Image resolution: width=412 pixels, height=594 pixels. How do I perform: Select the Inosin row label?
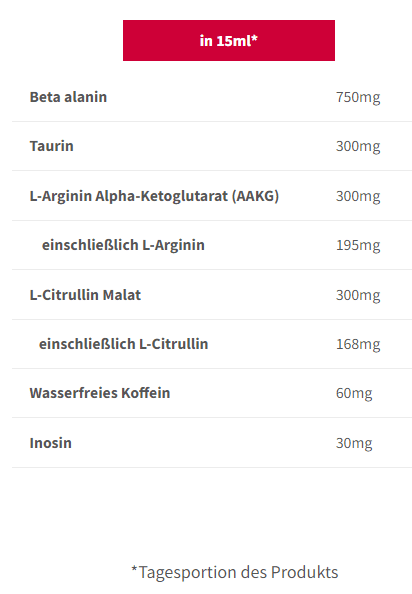click(x=51, y=443)
